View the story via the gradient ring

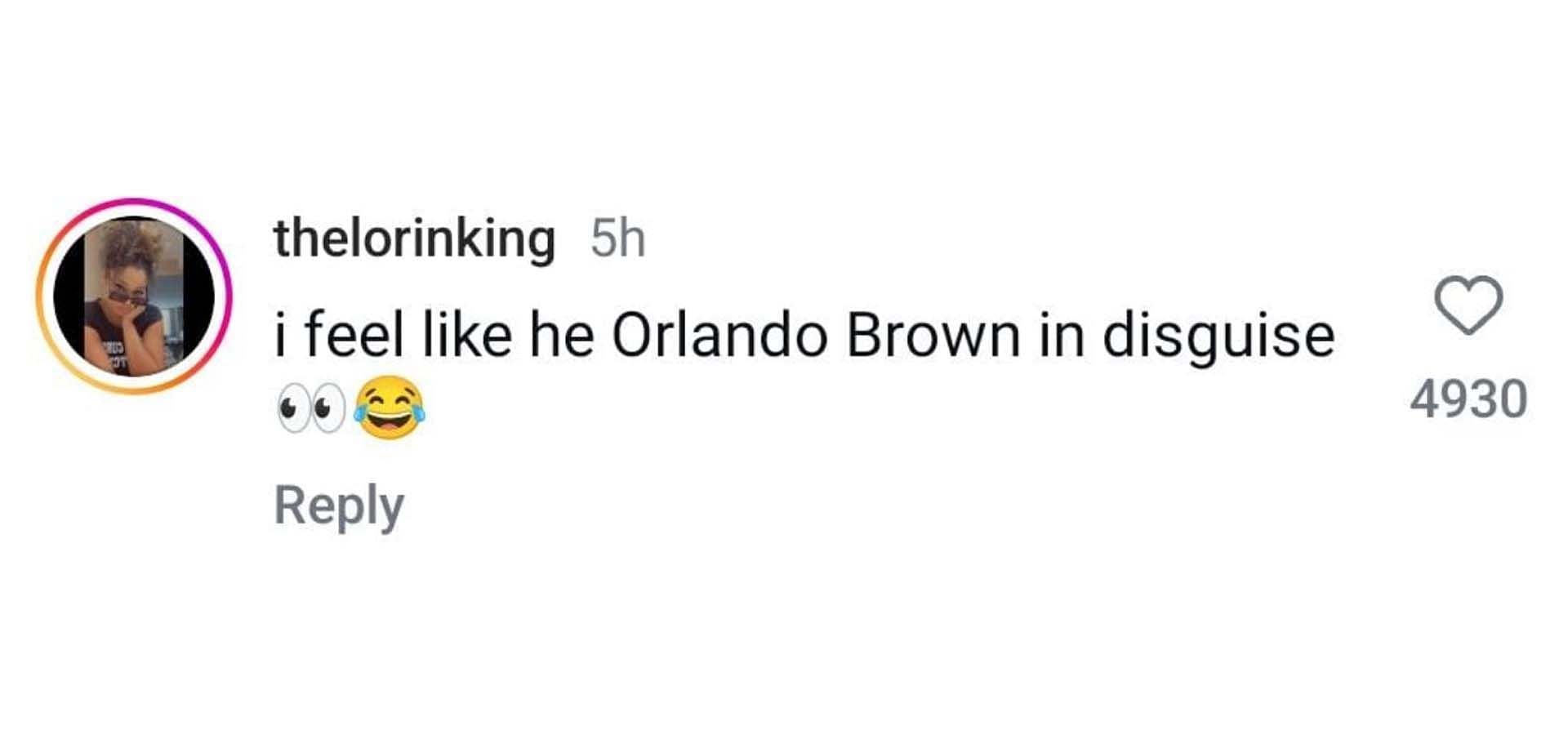coord(134,296)
